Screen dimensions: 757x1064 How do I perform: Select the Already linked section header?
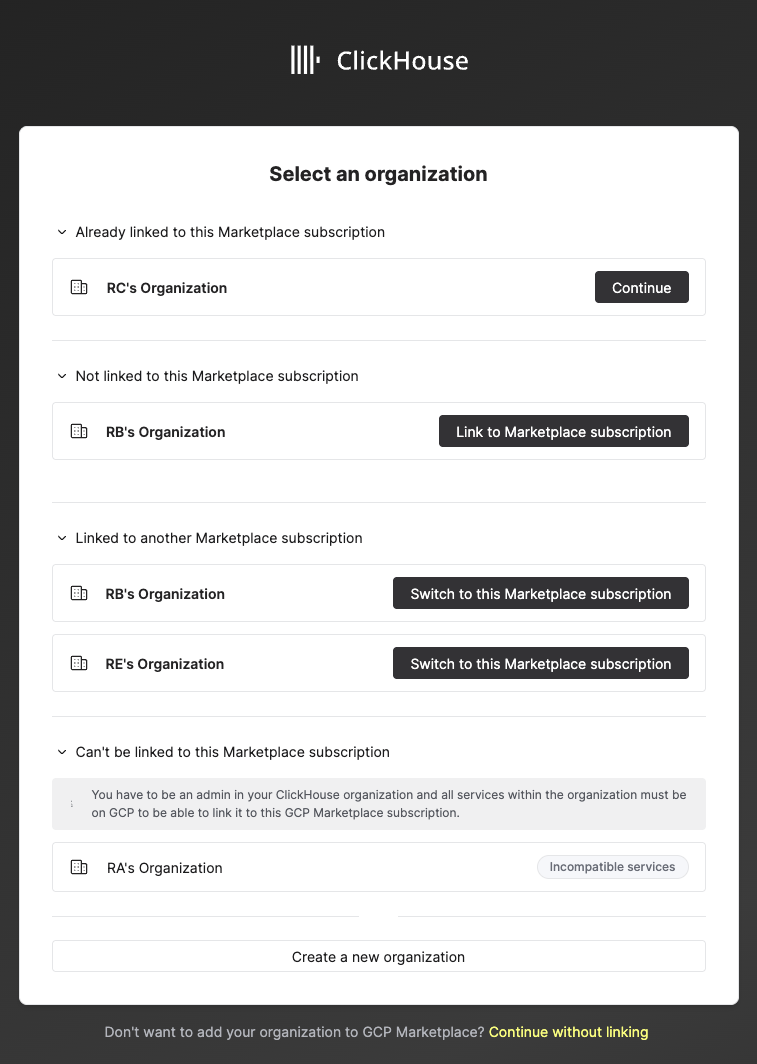pyautogui.click(x=230, y=231)
